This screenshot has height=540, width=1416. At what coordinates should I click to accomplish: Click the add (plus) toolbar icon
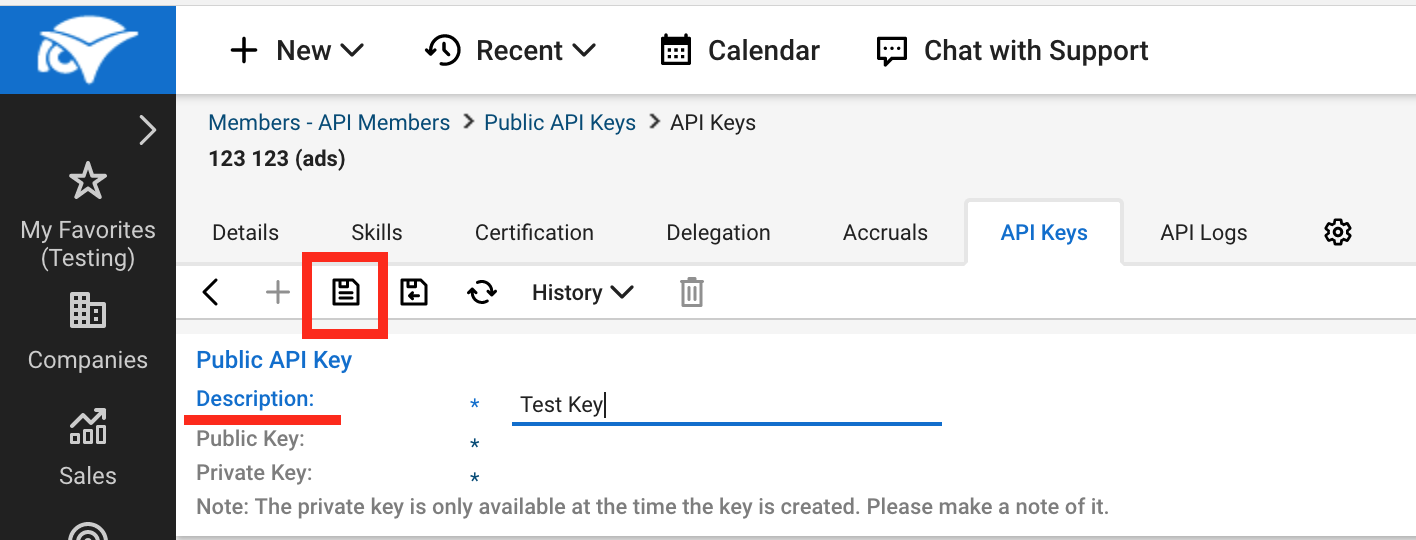pyautogui.click(x=277, y=292)
